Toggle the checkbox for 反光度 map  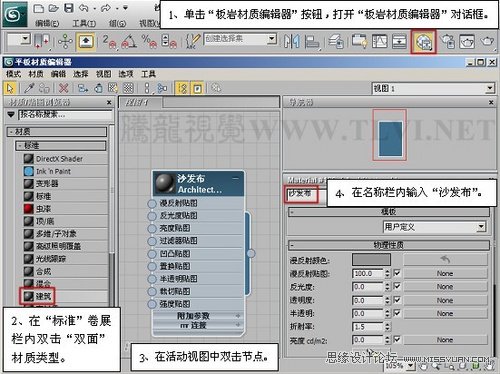(x=397, y=286)
